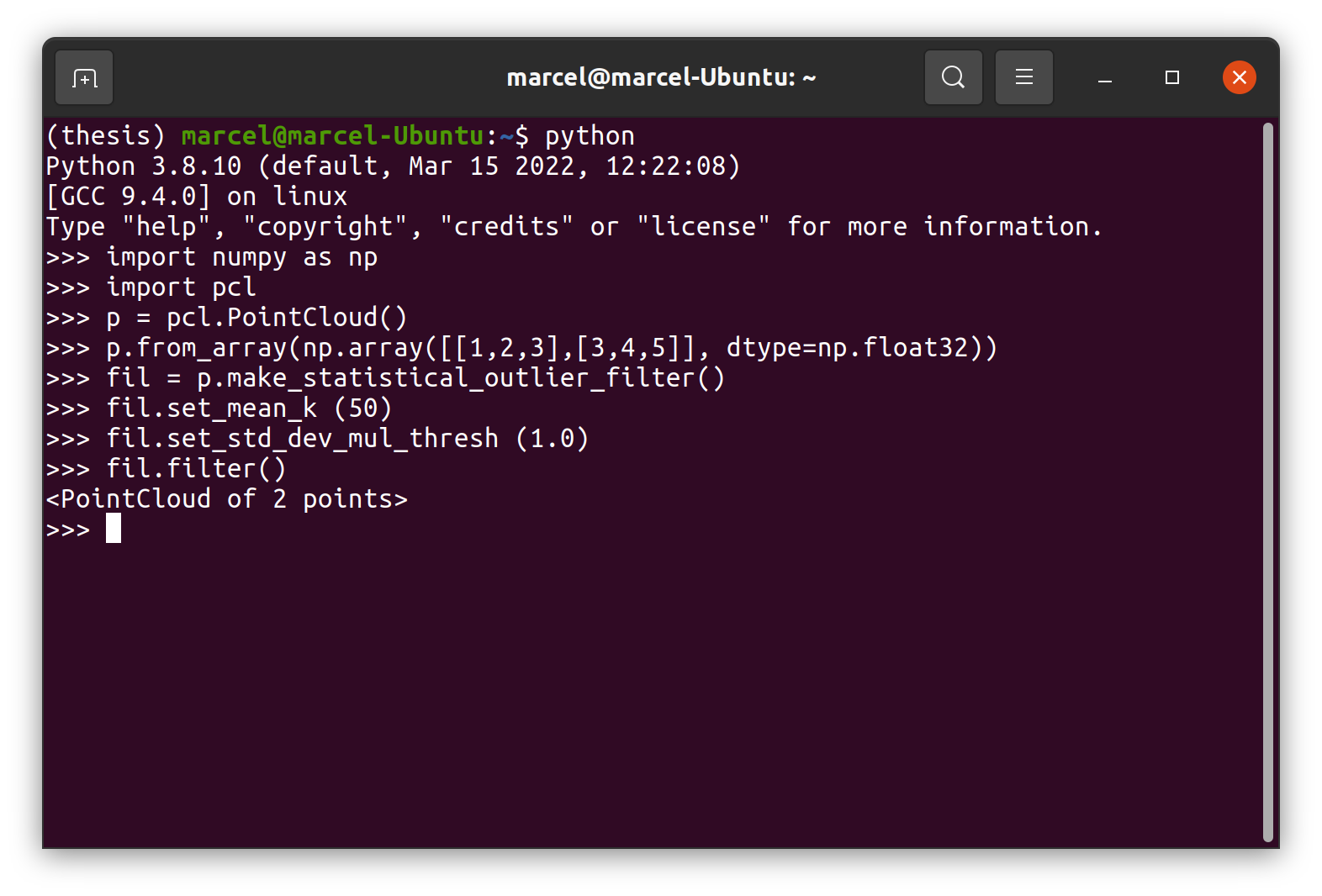Click the PointCloud of 2 points output
This screenshot has height=896, width=1322.
(227, 498)
